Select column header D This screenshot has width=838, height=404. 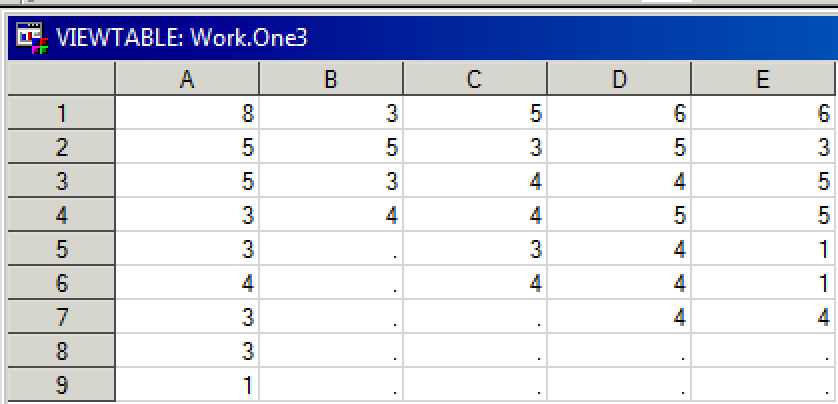click(619, 80)
